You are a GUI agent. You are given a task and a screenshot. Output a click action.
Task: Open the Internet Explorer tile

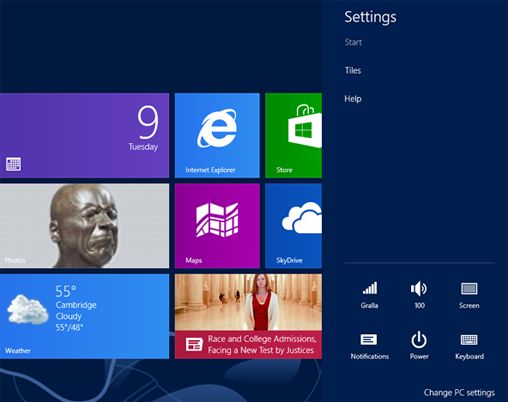click(217, 135)
